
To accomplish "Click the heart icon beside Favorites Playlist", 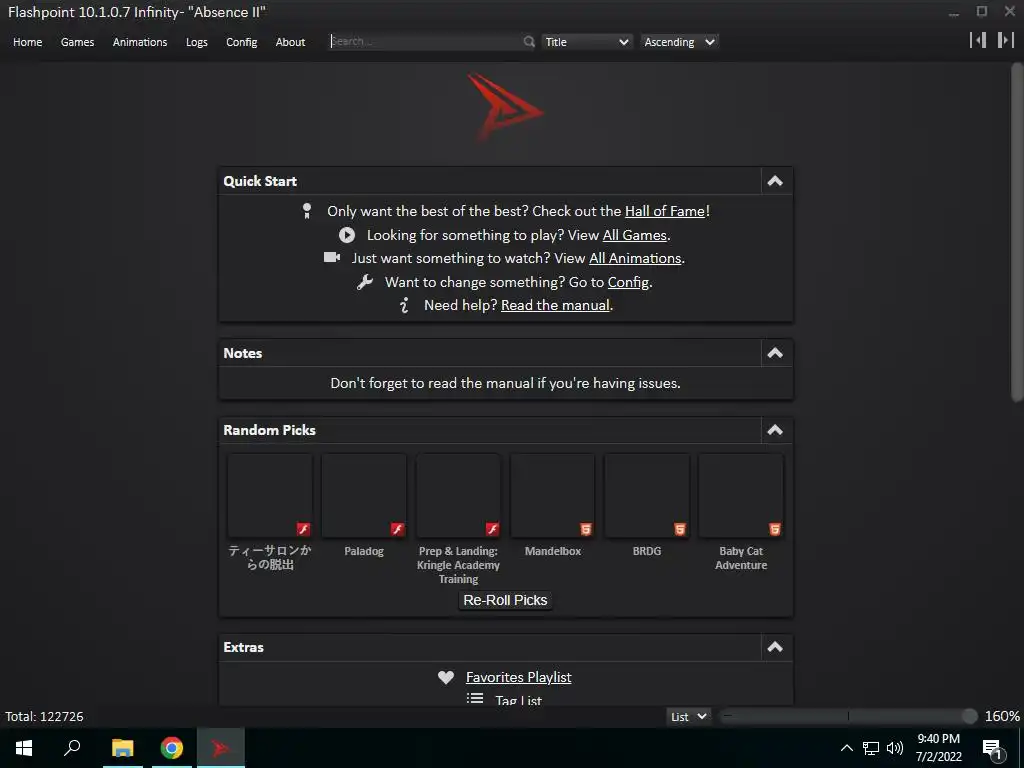I will tap(446, 677).
